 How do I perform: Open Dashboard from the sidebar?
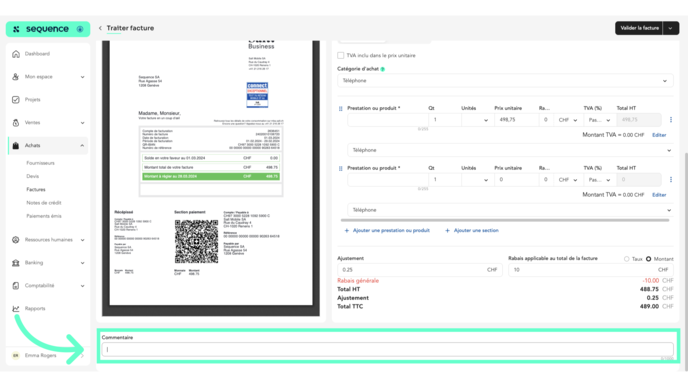[37, 54]
